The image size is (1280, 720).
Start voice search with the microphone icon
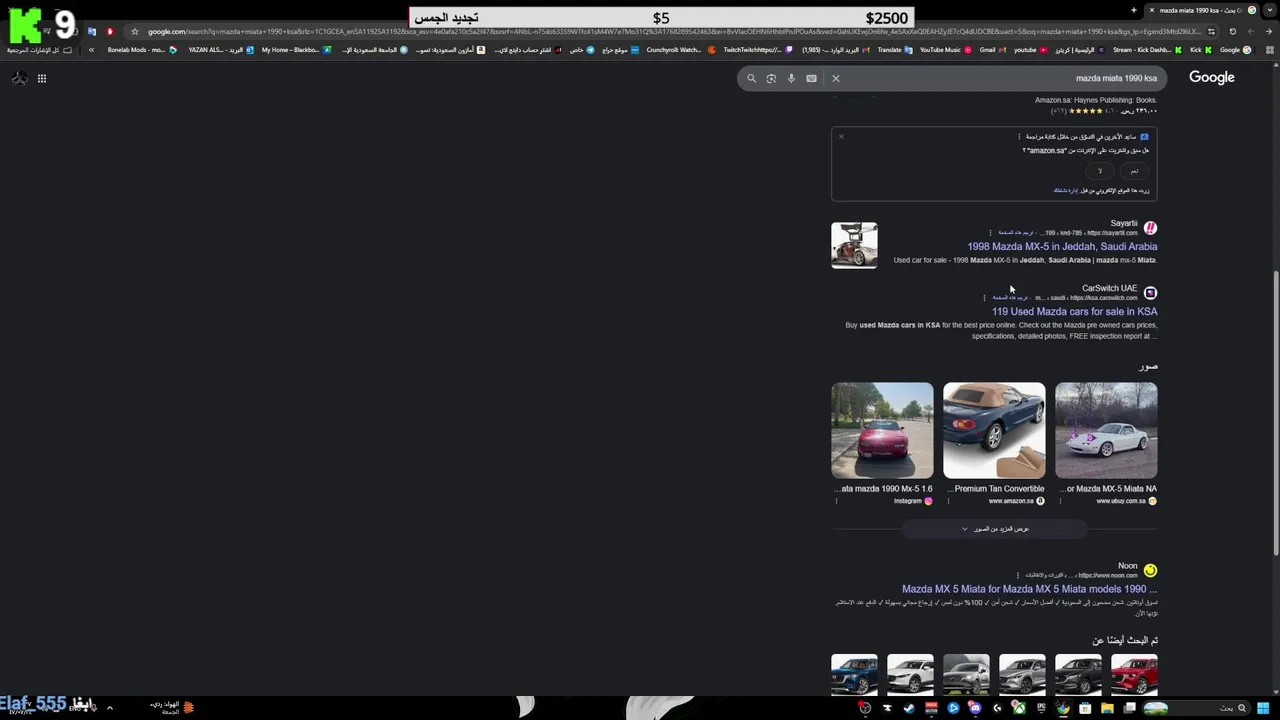[x=791, y=78]
